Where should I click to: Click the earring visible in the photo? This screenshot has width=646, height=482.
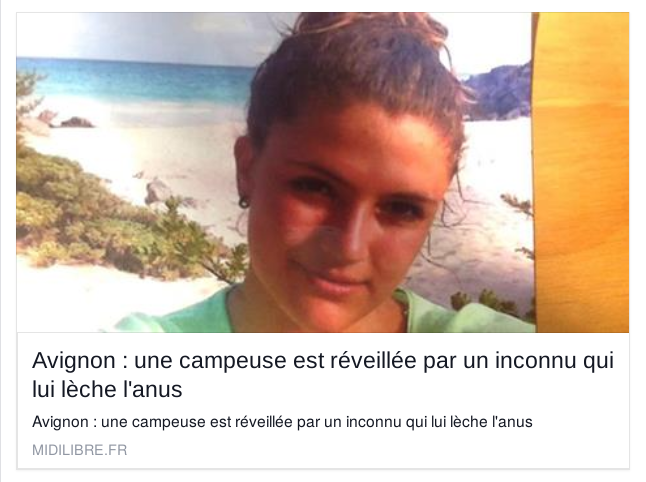pyautogui.click(x=244, y=203)
